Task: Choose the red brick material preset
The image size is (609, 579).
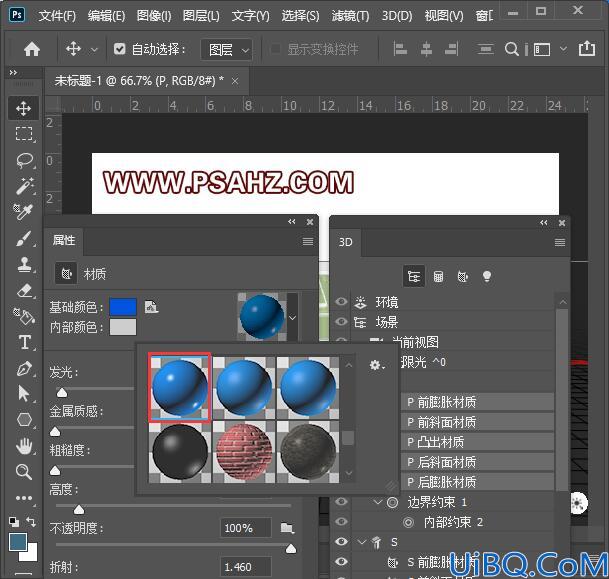Action: click(244, 452)
